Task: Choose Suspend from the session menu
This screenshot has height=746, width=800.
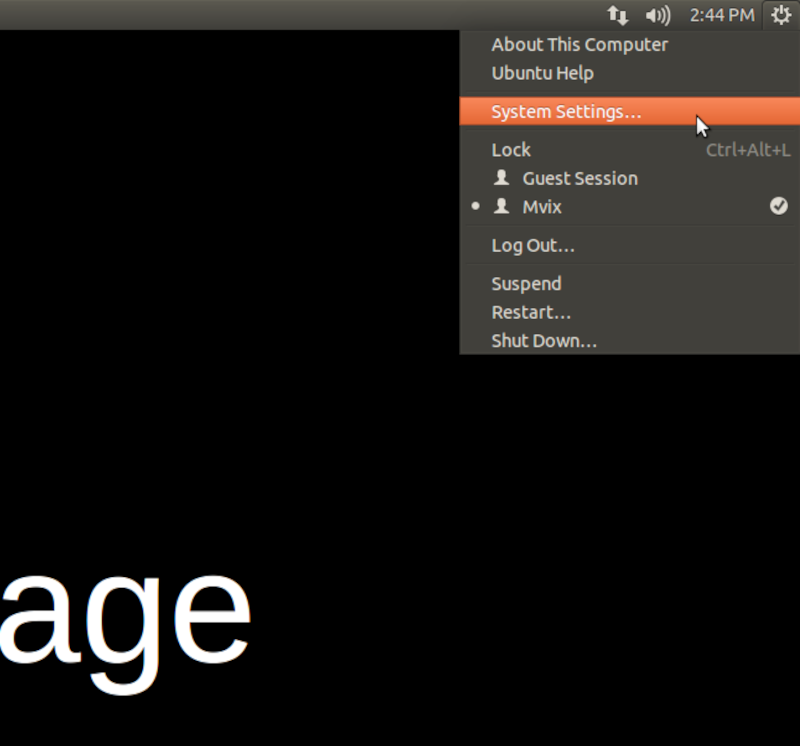Action: (x=630, y=284)
